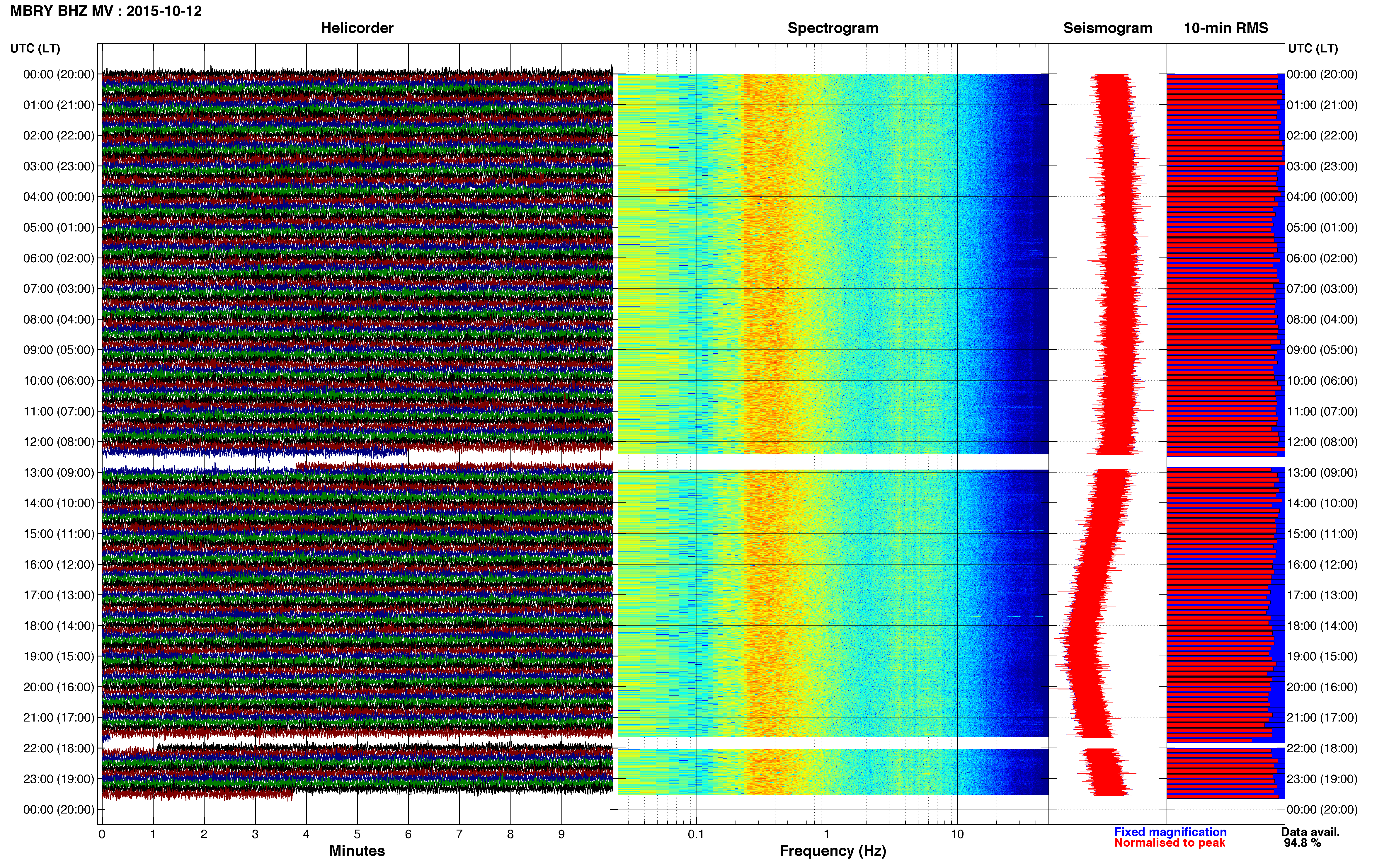Click the '2' tick on Minutes axis

[204, 835]
